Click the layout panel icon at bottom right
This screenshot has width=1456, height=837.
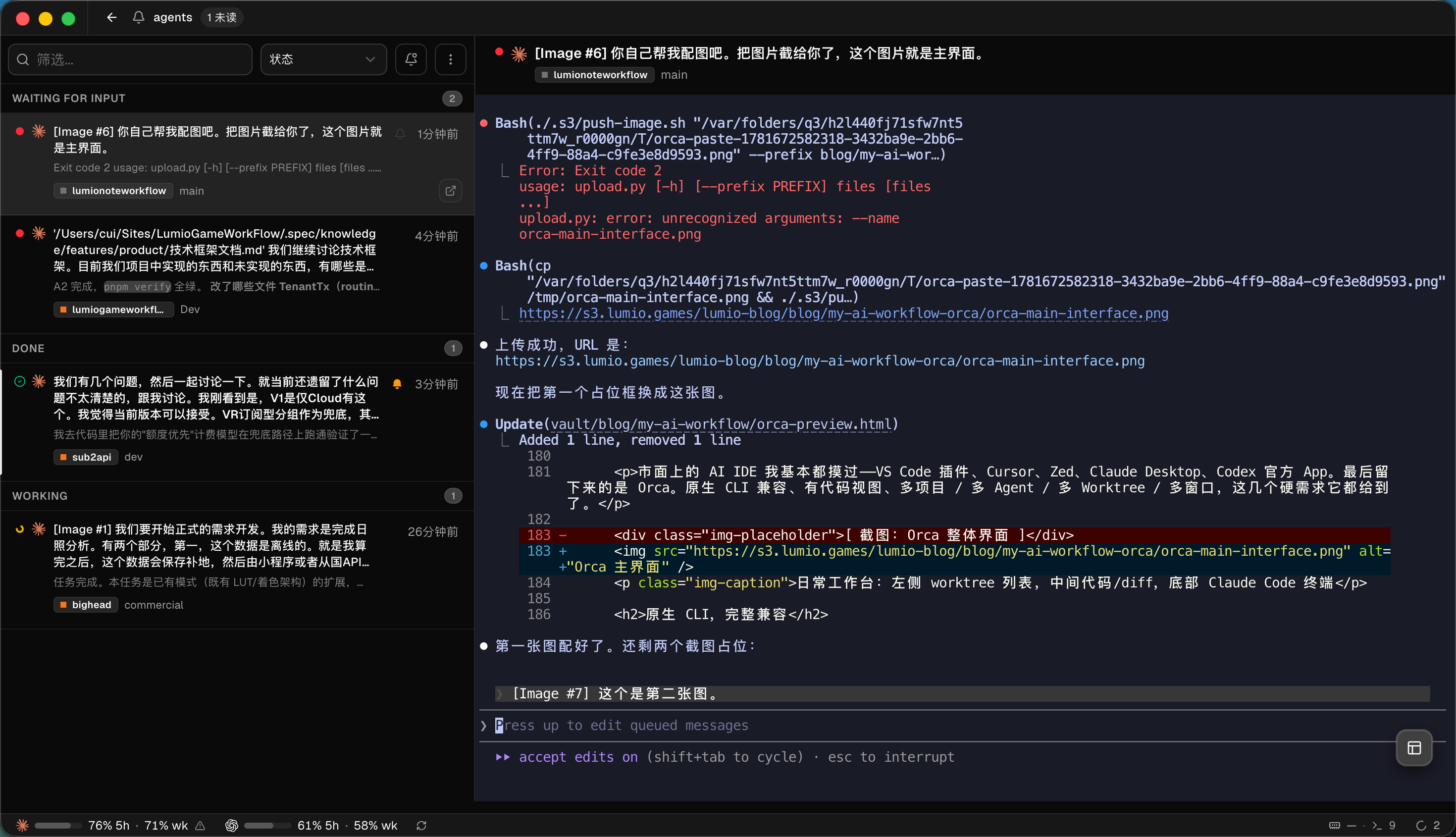[1414, 748]
